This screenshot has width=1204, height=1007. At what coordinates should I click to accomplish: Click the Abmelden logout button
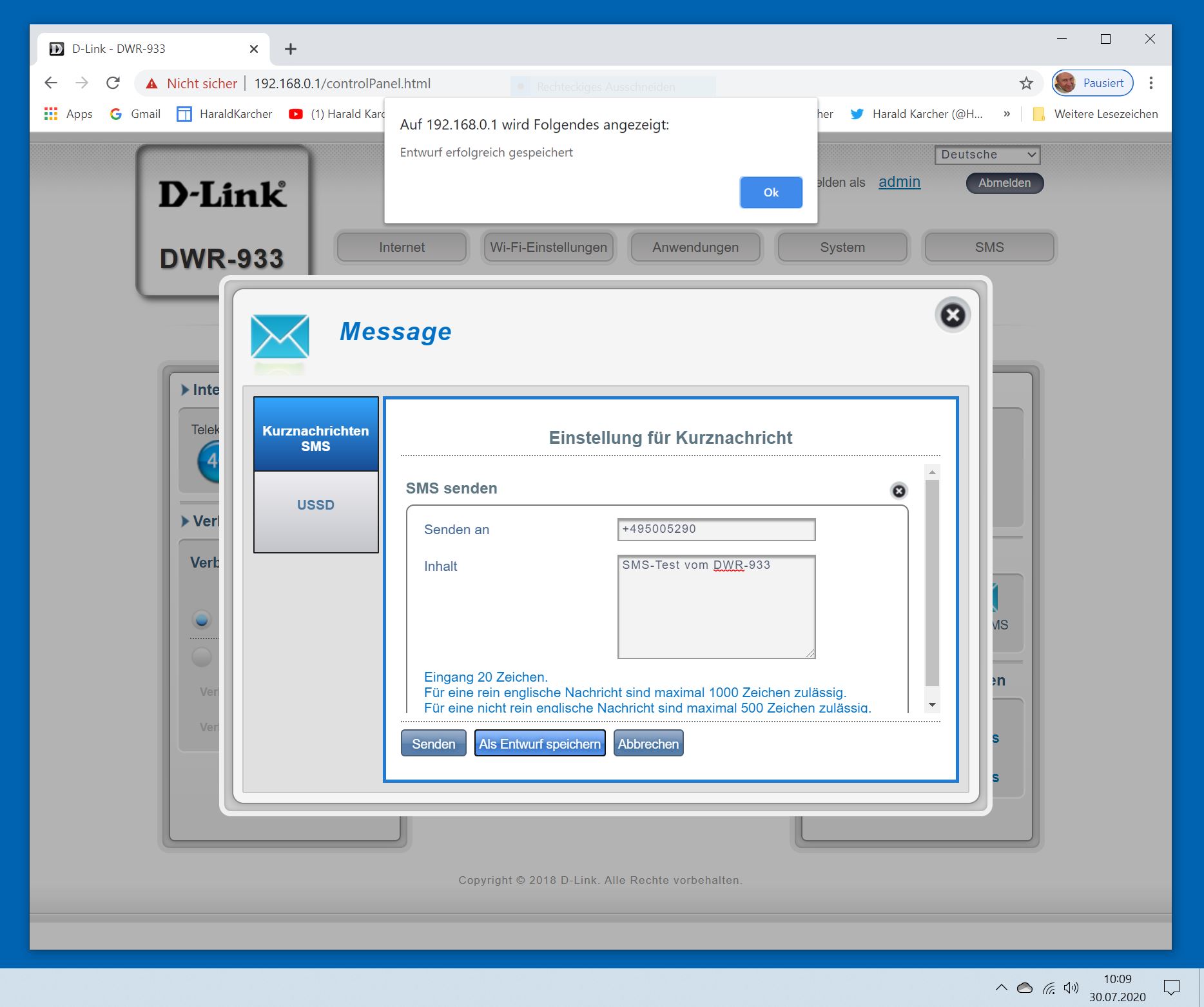[1004, 183]
